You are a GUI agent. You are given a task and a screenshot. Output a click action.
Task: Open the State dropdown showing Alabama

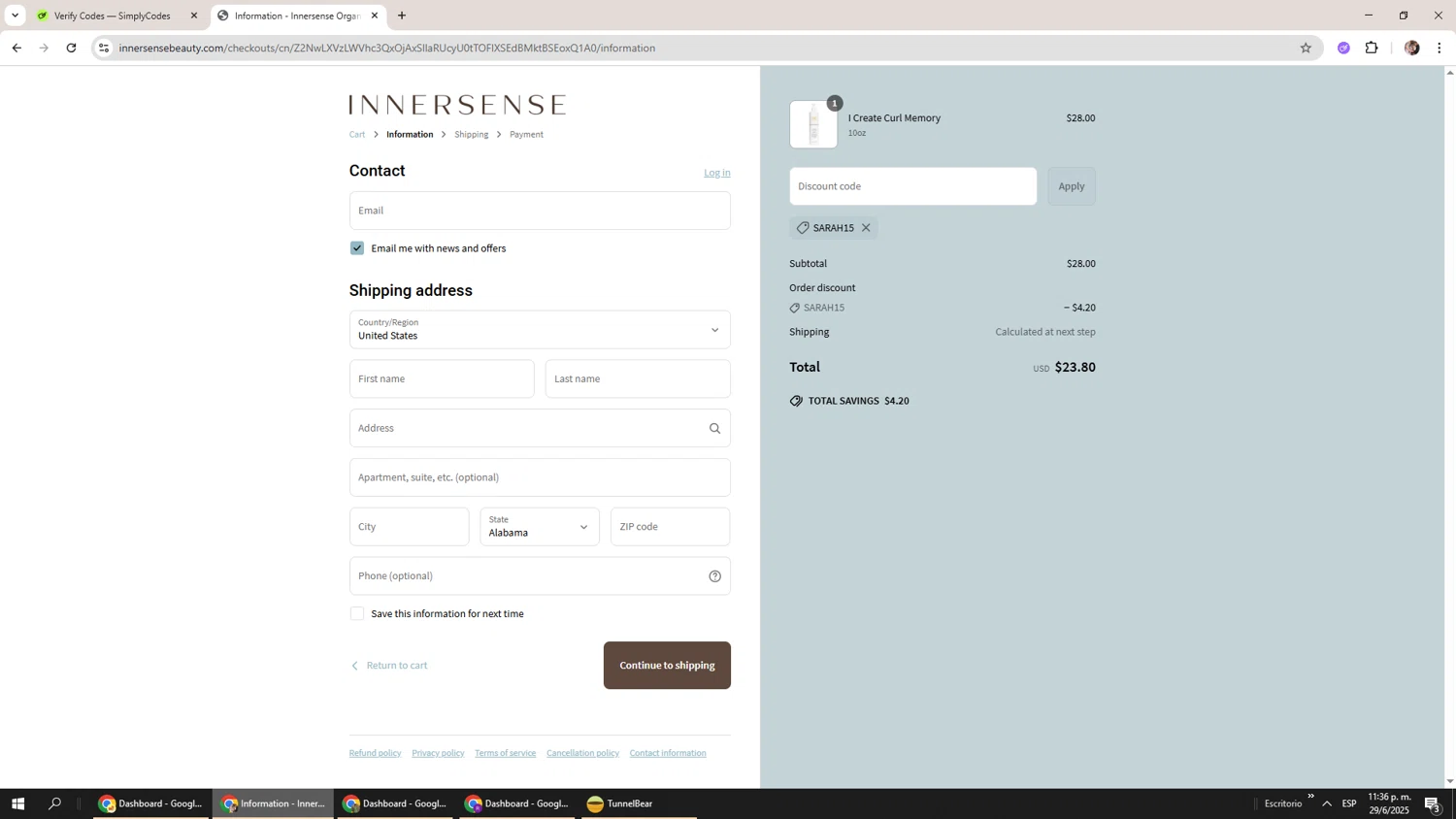(540, 527)
